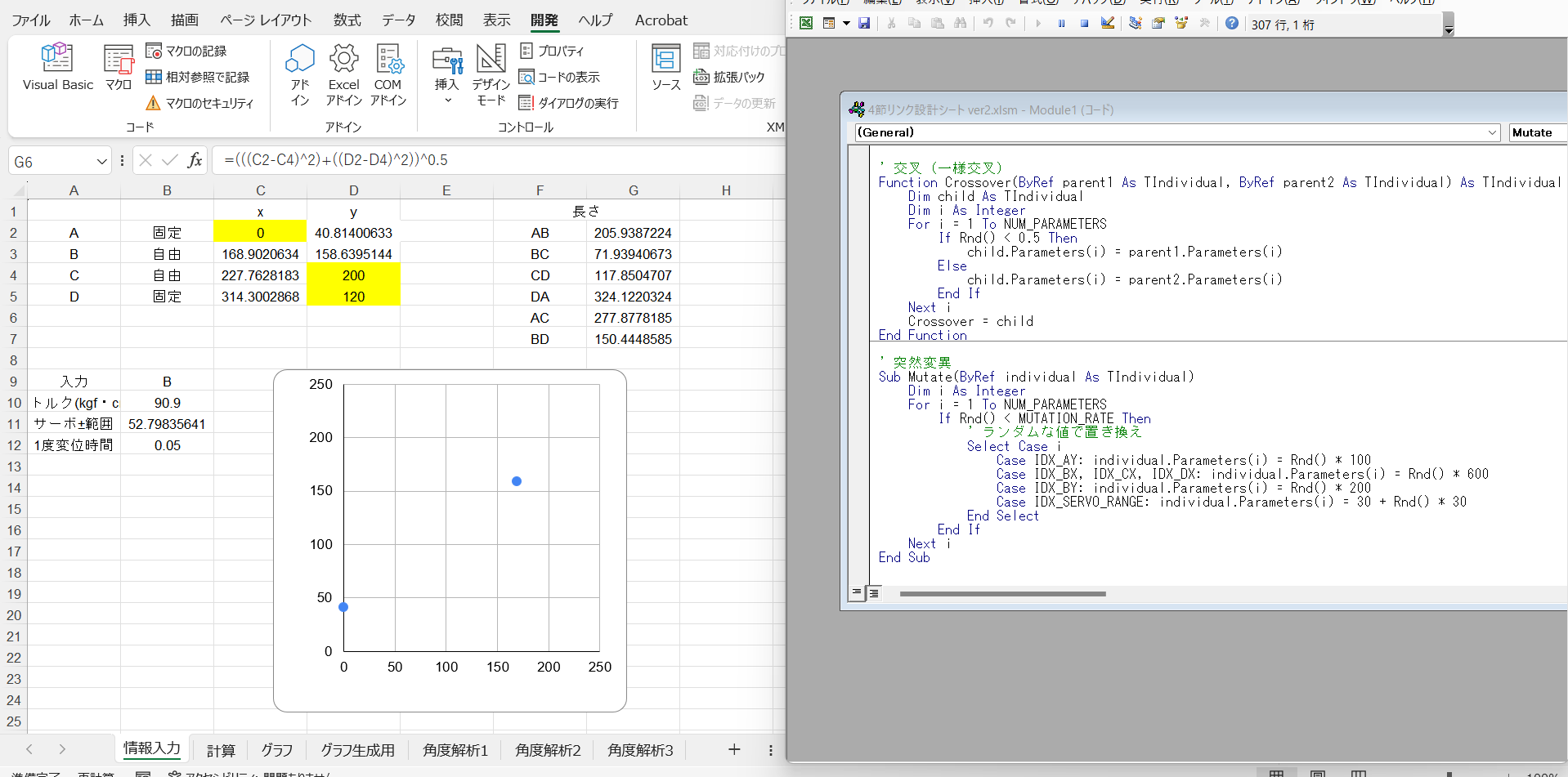
Task: Click the VBA help question mark icon
Action: [x=1231, y=24]
